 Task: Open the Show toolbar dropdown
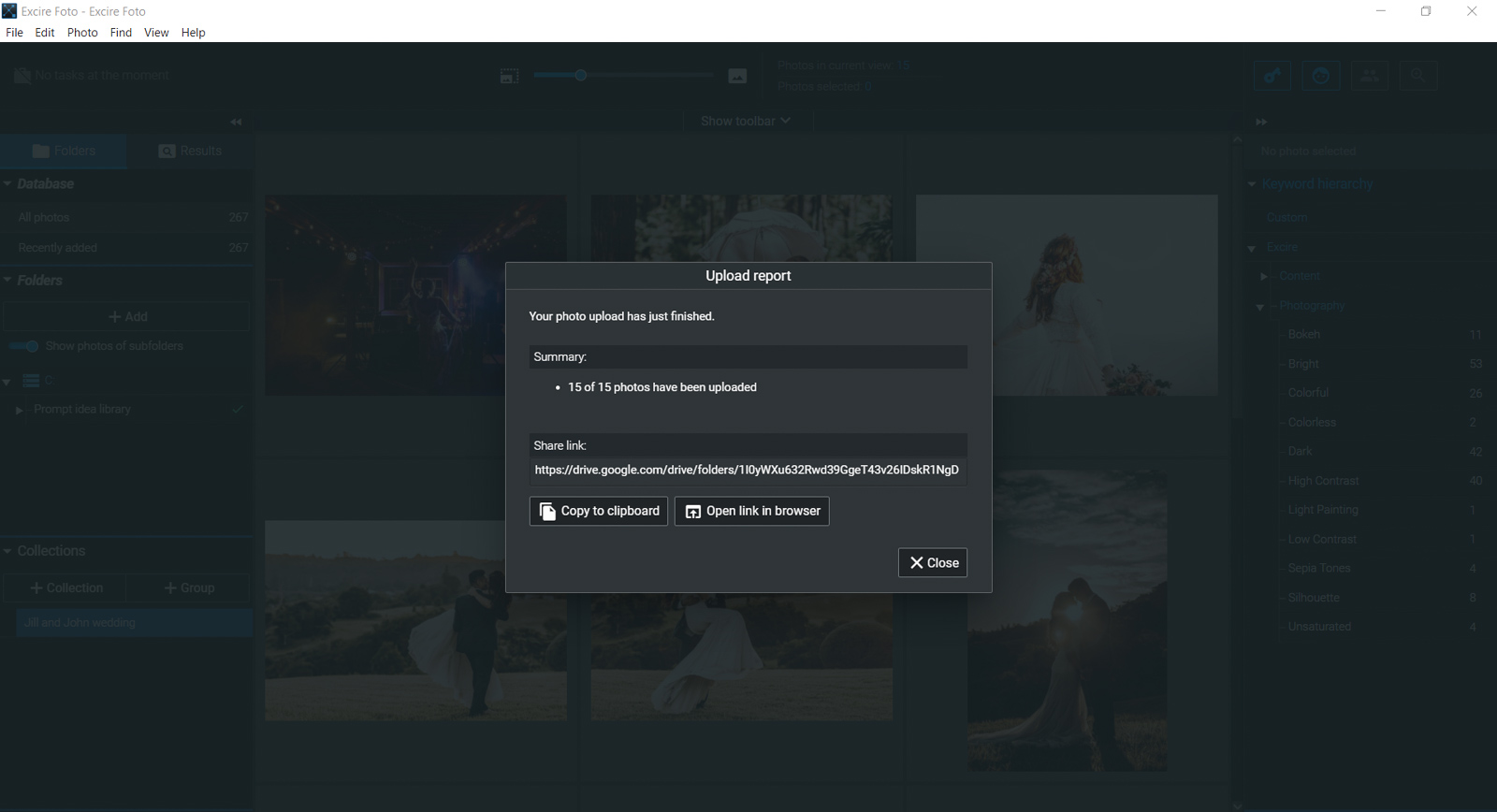746,121
